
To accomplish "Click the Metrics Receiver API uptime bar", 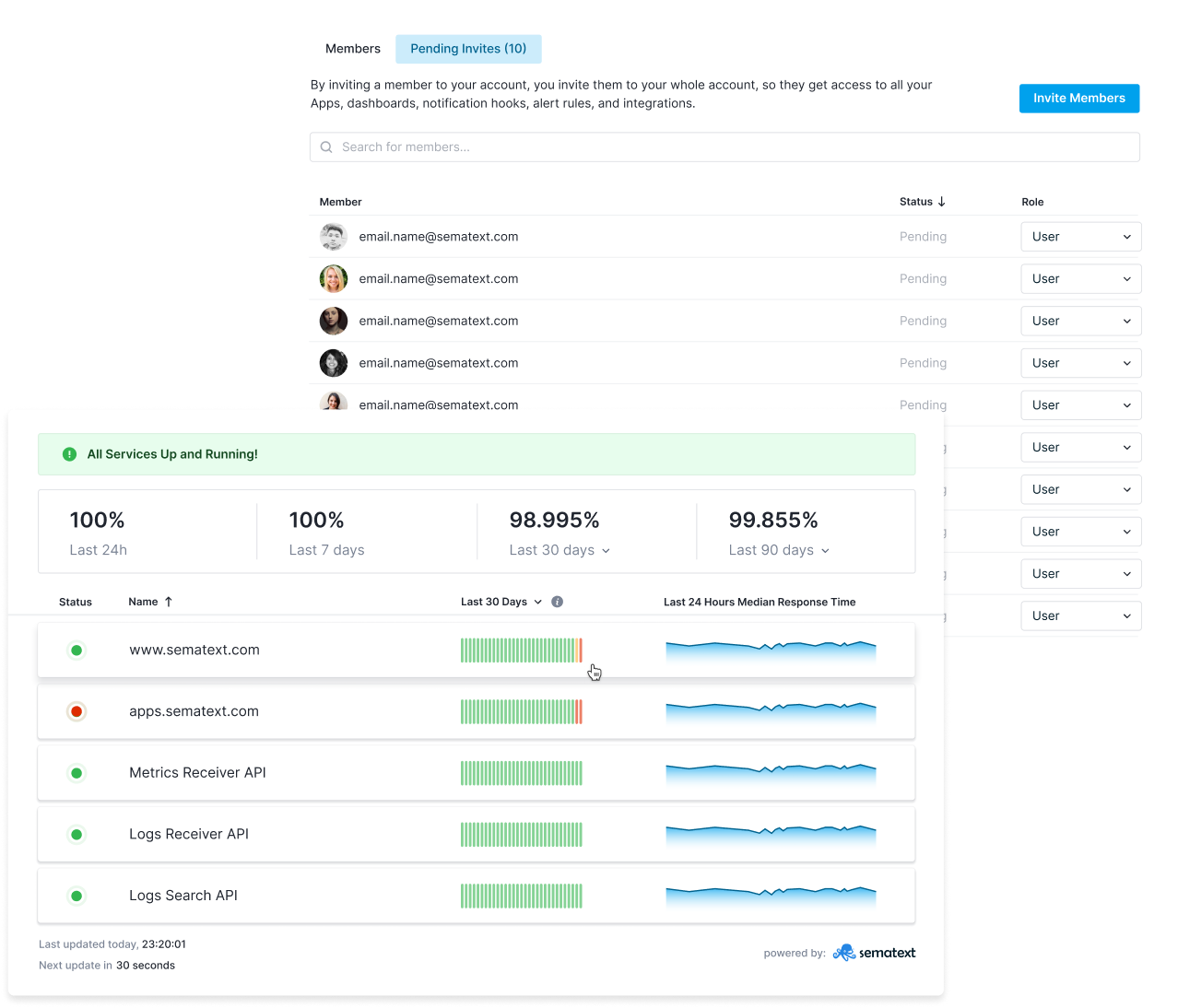I will [522, 773].
